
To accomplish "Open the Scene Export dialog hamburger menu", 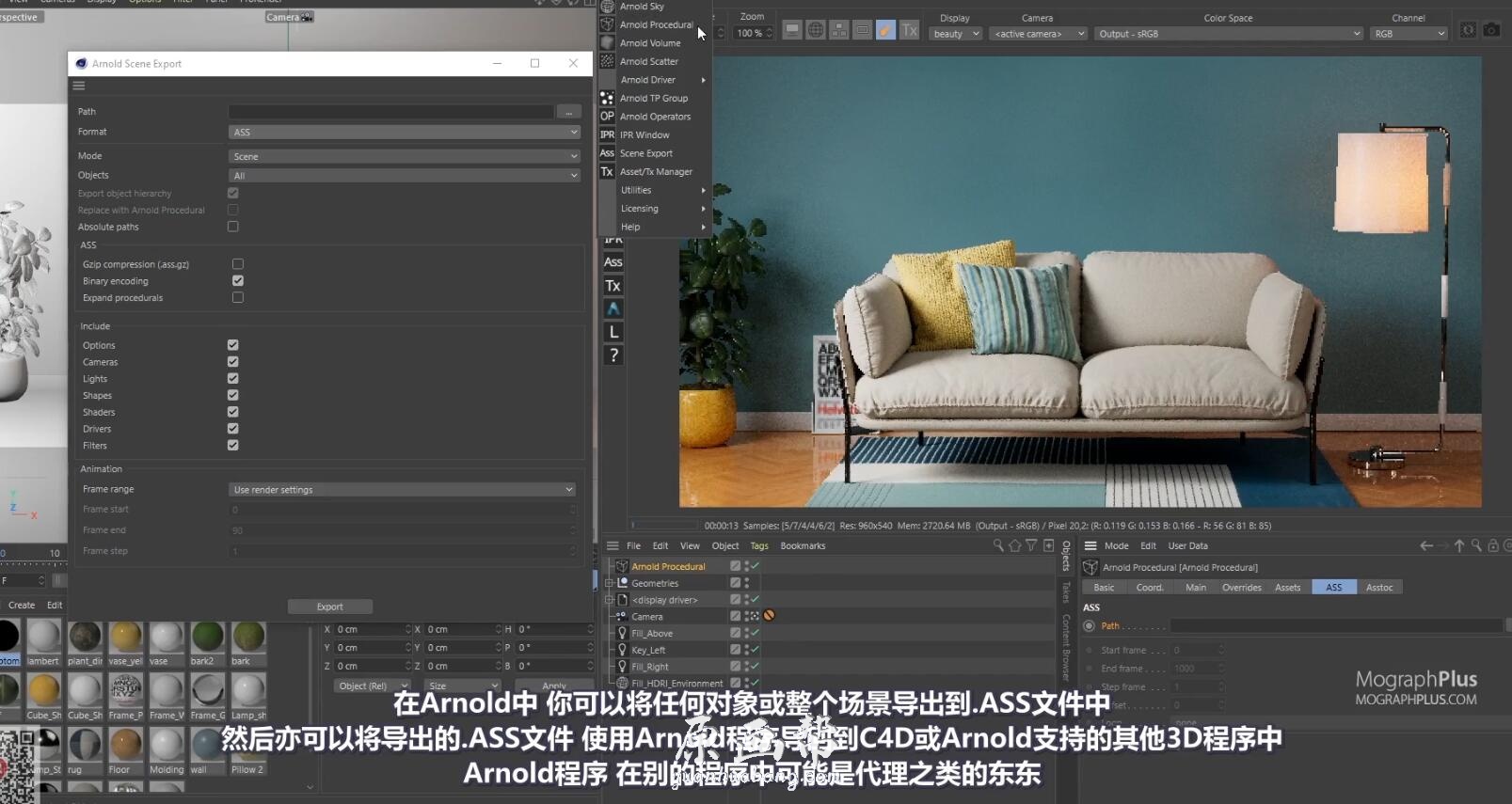I will point(79,86).
